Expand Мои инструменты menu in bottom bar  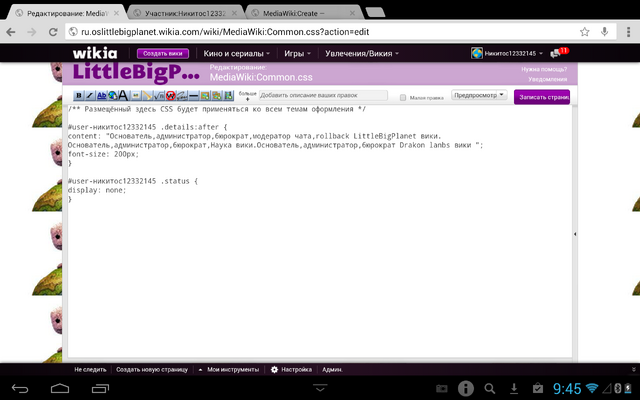click(229, 369)
